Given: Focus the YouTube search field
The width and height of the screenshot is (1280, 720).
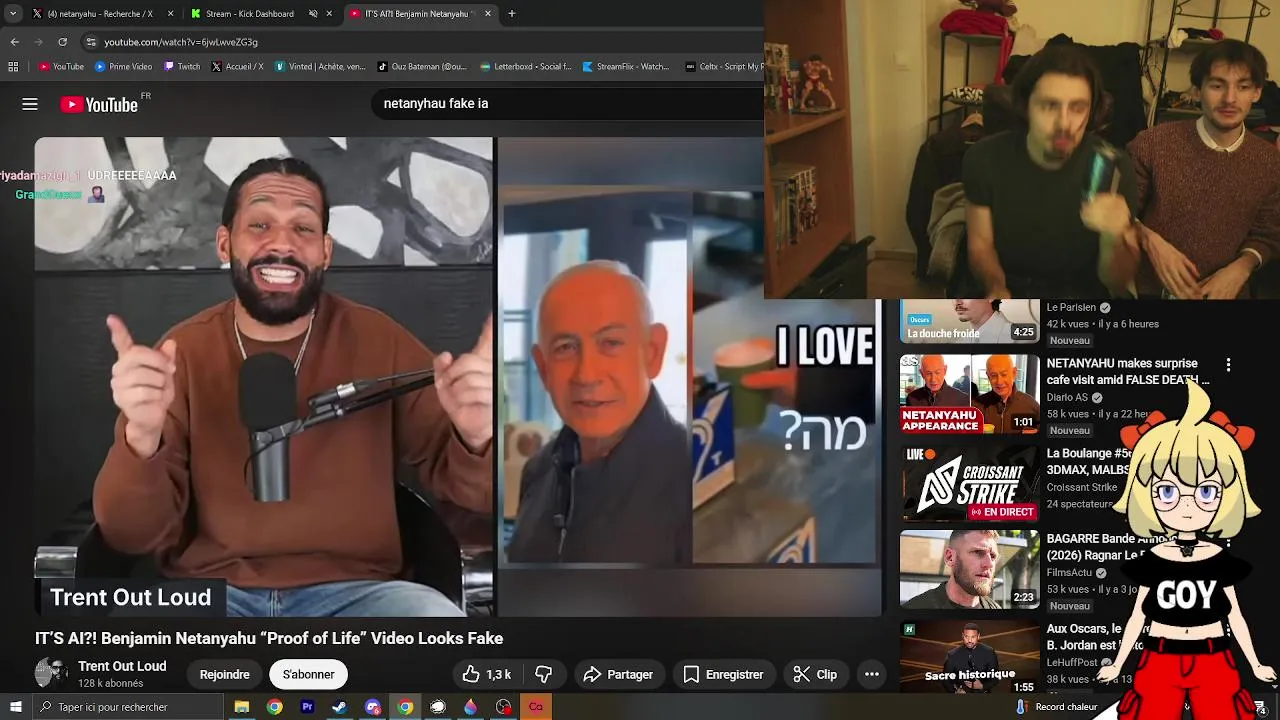Looking at the screenshot, I should 568,104.
